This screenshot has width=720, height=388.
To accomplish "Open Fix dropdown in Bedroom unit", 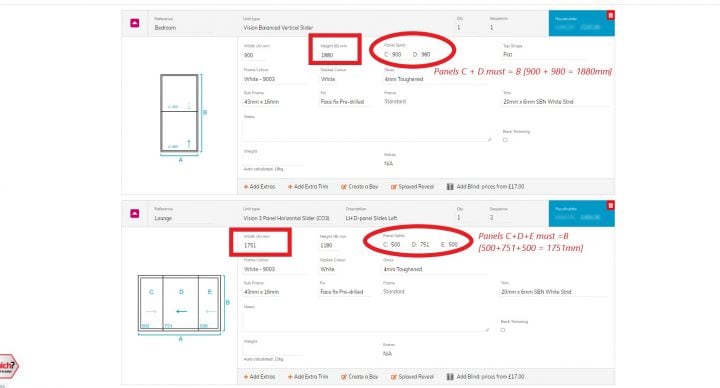I will click(344, 102).
